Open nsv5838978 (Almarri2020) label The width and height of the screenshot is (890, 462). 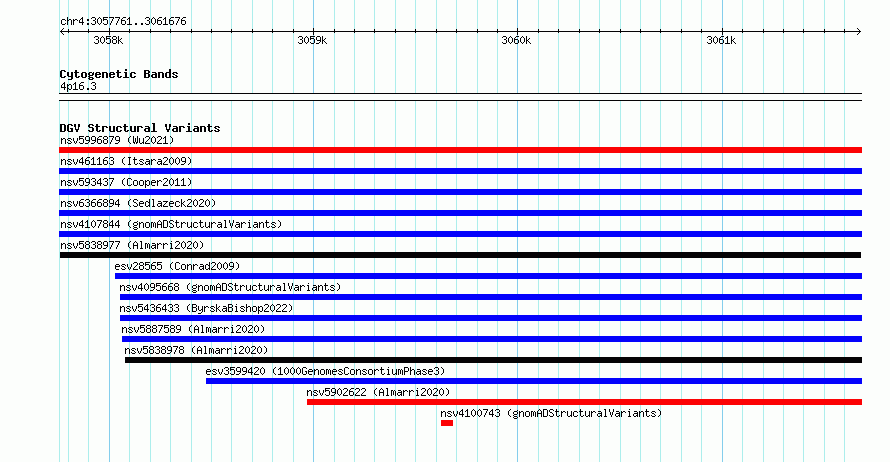pos(196,350)
